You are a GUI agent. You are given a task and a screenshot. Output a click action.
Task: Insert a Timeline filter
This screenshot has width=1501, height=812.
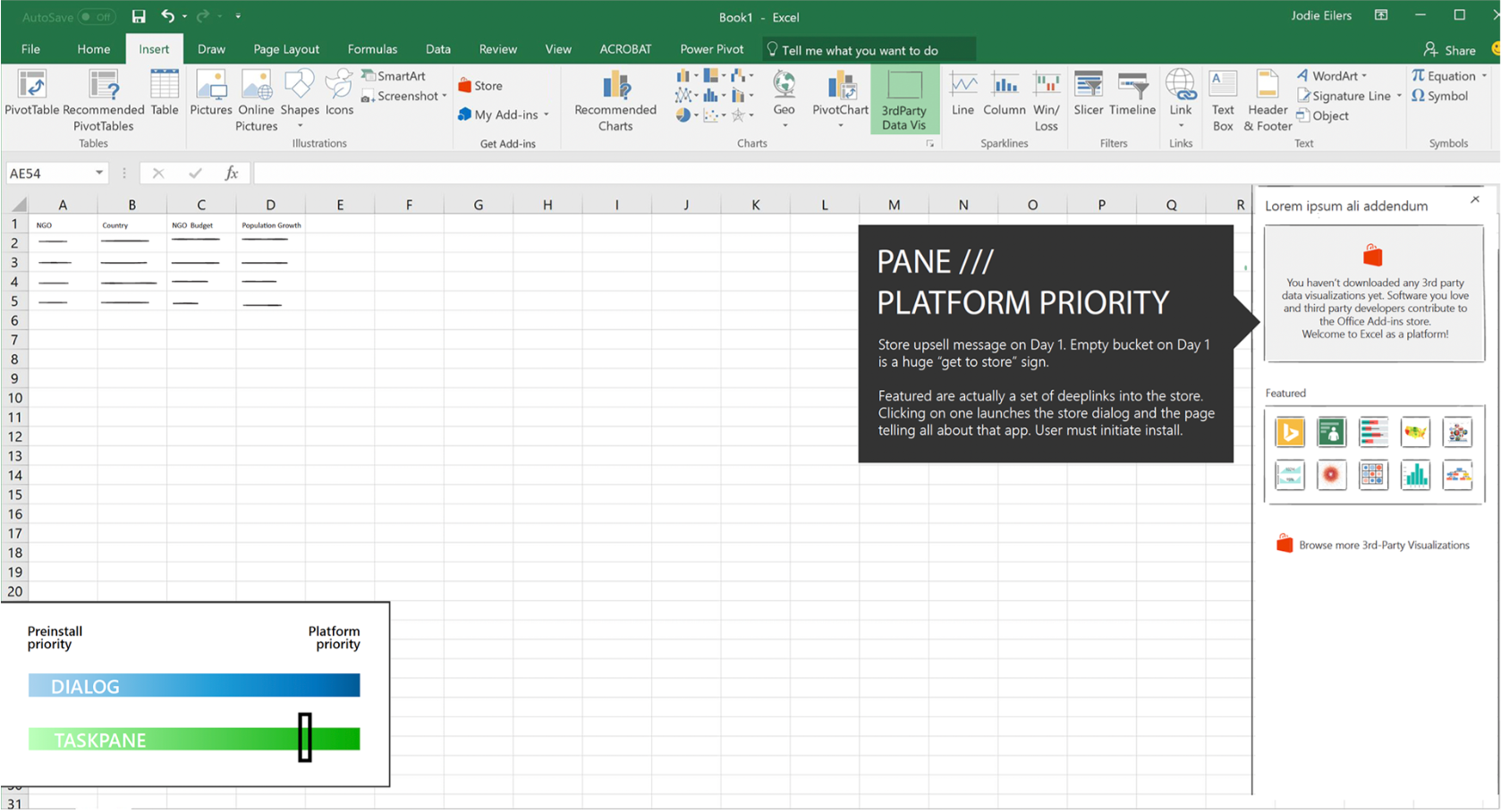[x=1132, y=94]
